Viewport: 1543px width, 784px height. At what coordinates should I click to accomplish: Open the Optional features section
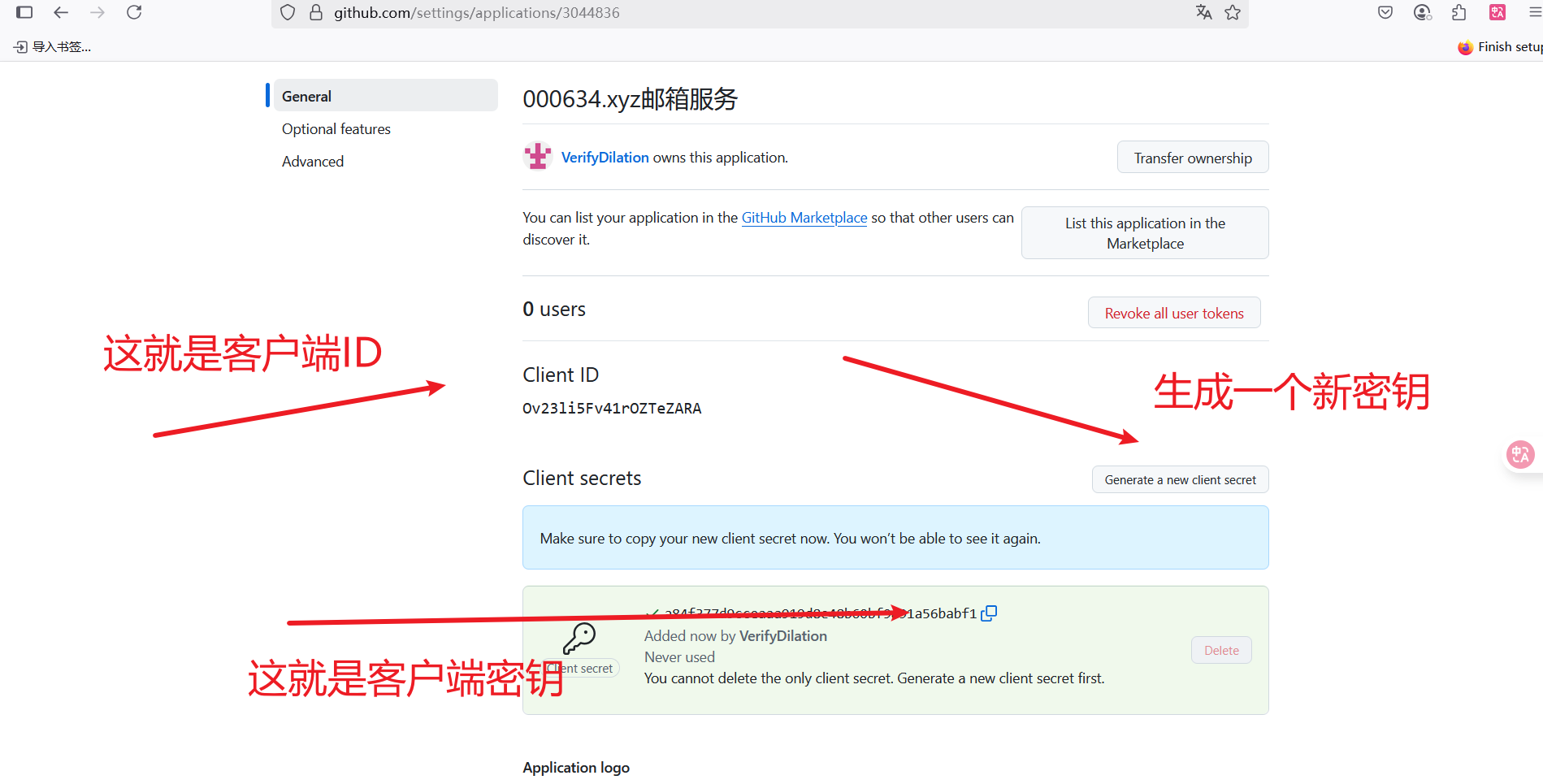point(336,129)
